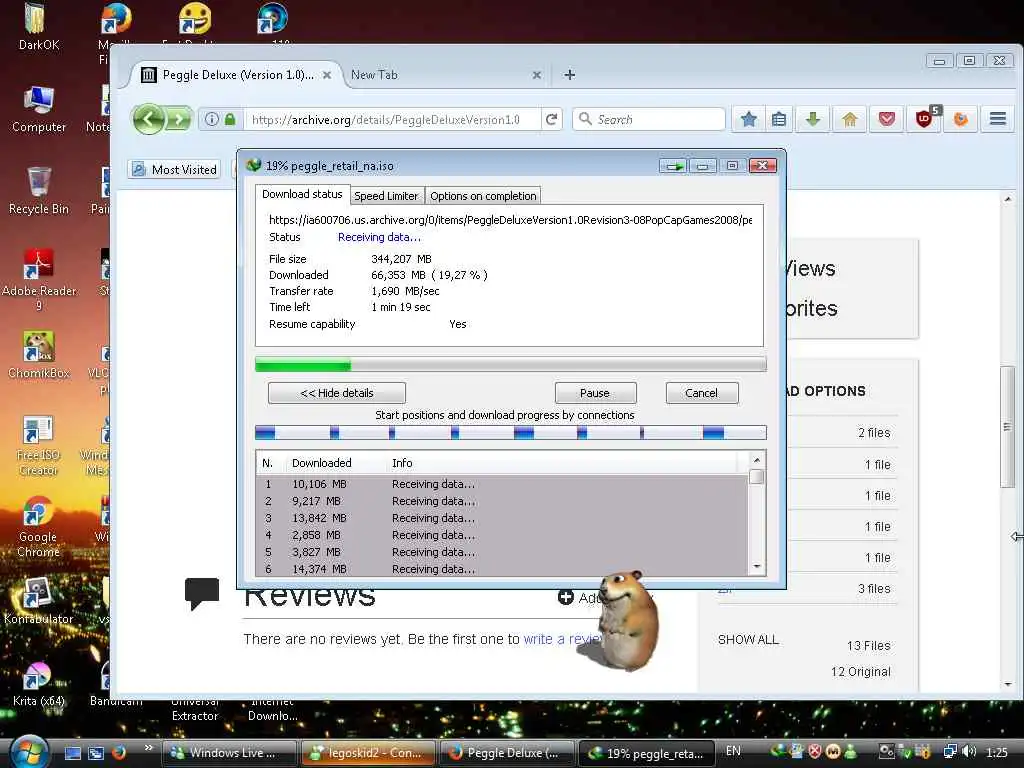Select connection row 3 with 13,842 MB

pos(502,518)
